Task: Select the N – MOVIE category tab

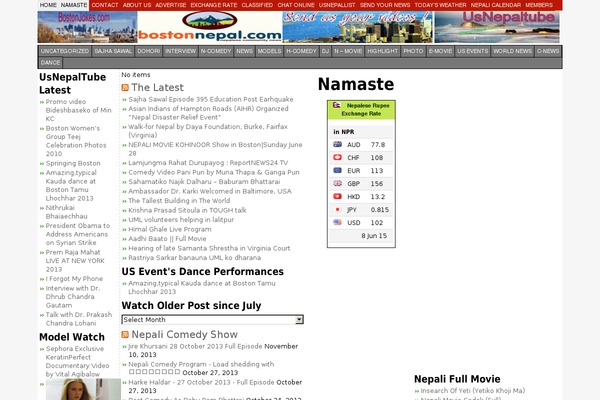Action: click(347, 51)
